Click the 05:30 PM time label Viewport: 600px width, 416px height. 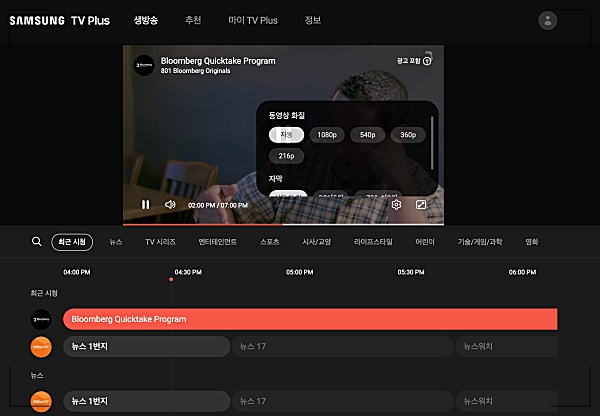click(x=411, y=272)
